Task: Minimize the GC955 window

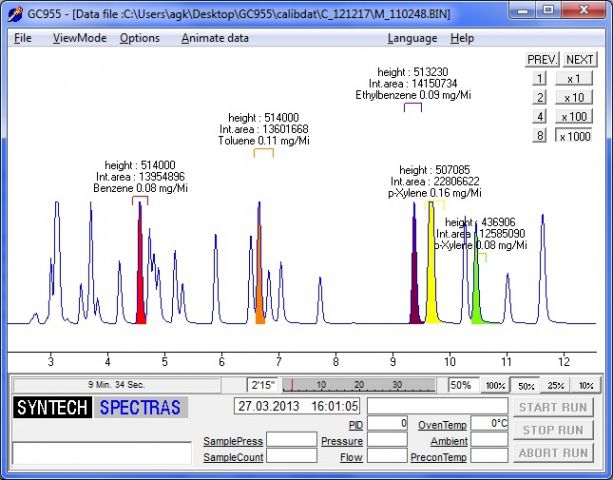Action: (523, 10)
